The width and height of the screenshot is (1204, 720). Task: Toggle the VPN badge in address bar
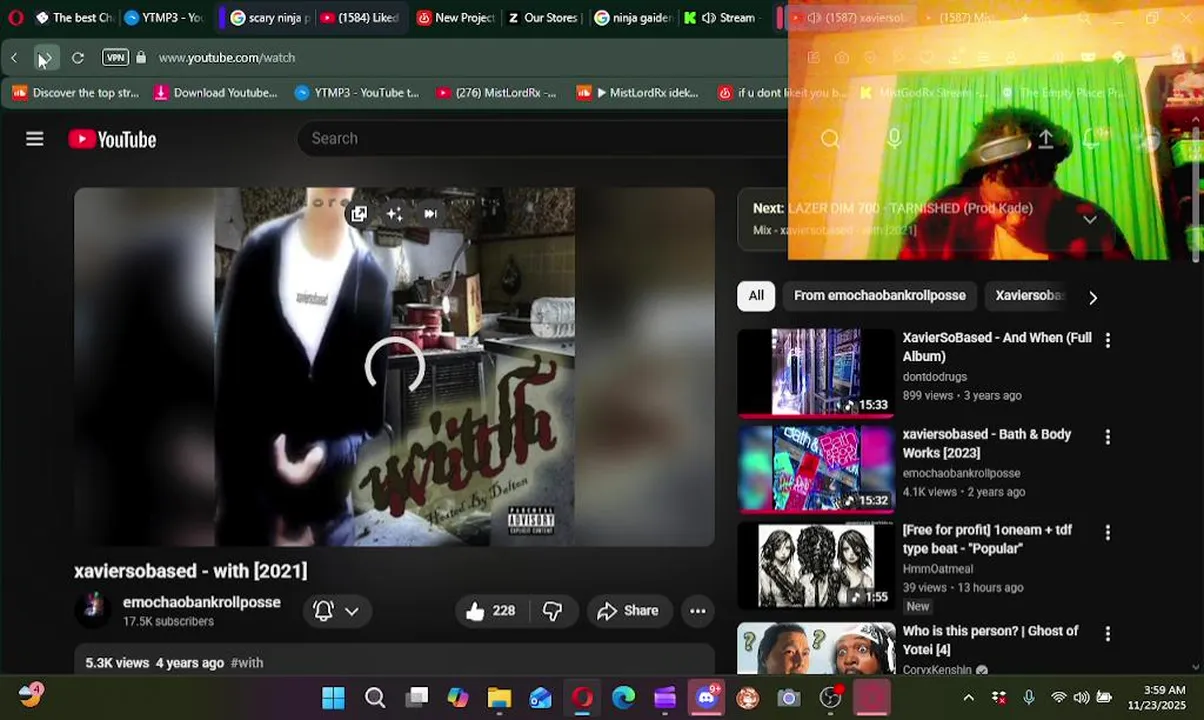[115, 58]
